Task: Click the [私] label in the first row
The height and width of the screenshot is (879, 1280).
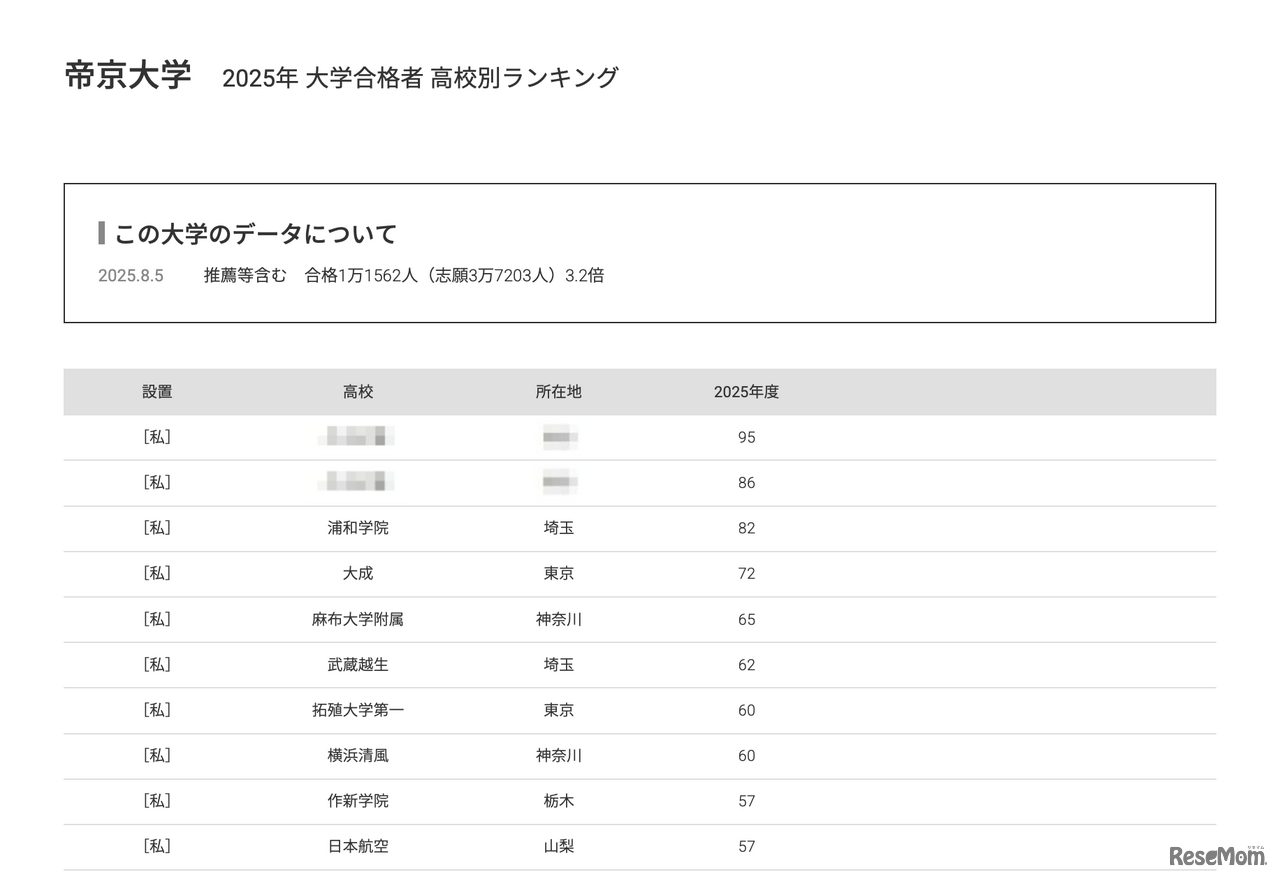Action: [x=158, y=437]
